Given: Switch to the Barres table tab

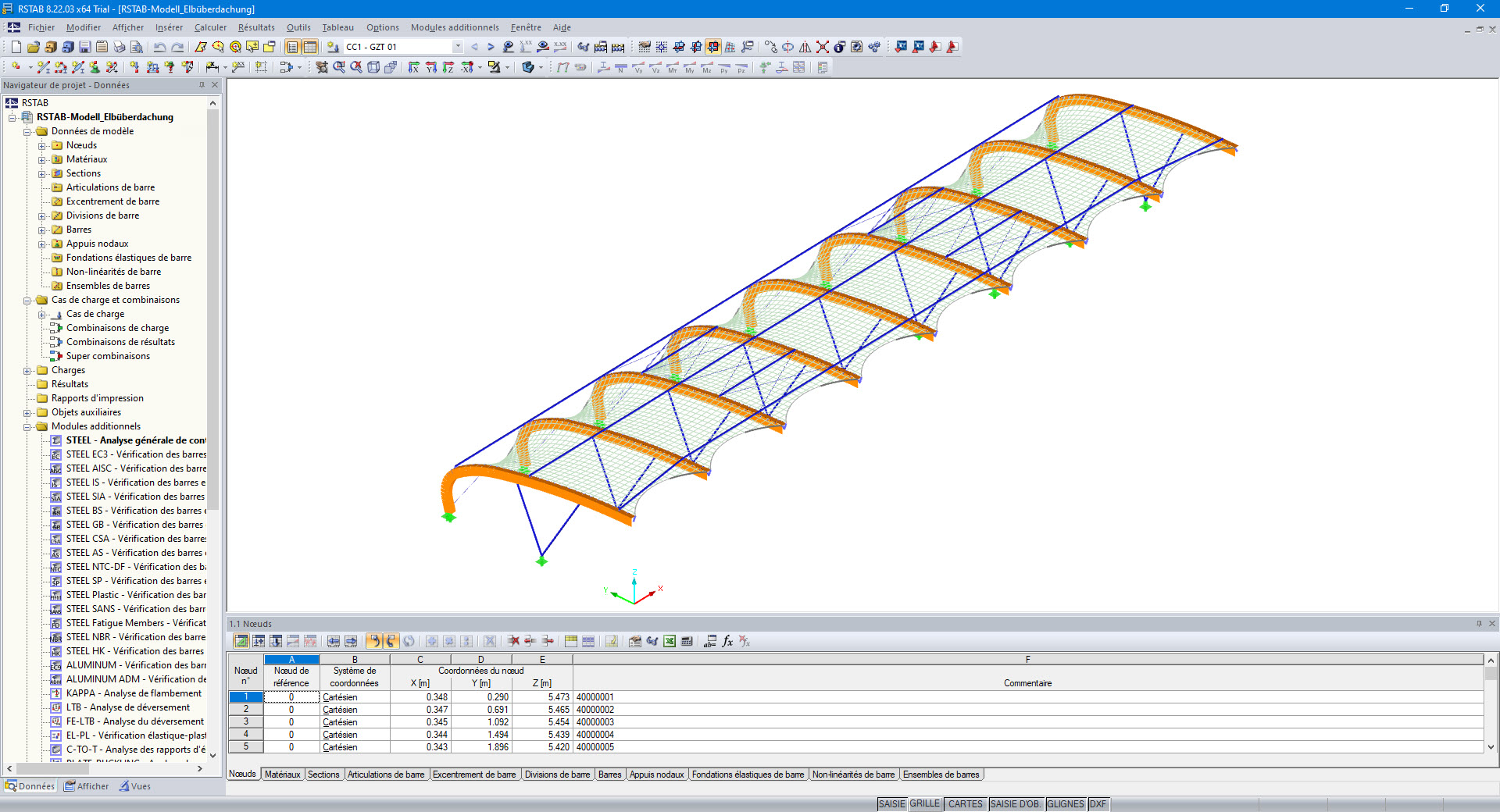Looking at the screenshot, I should point(609,775).
